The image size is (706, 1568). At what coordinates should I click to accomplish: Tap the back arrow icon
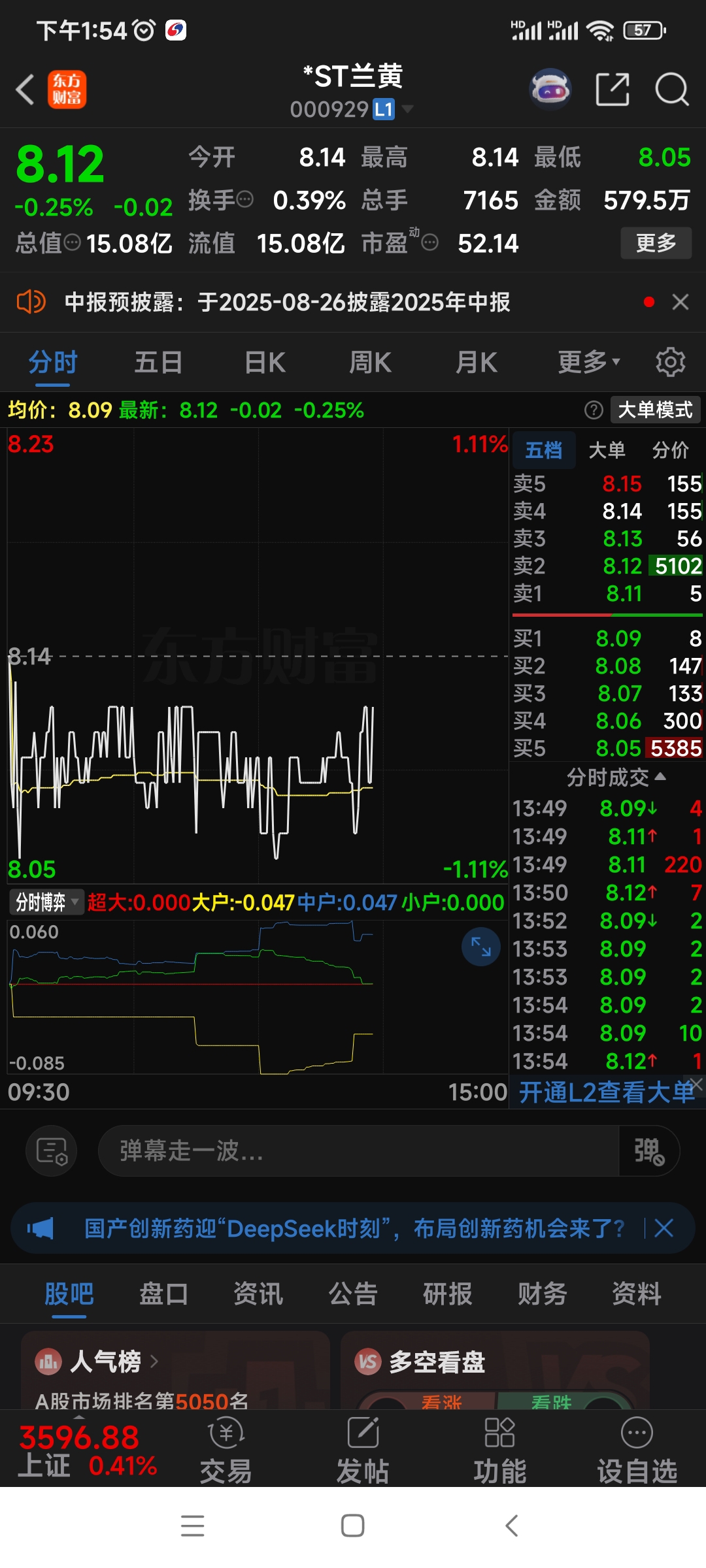[25, 90]
